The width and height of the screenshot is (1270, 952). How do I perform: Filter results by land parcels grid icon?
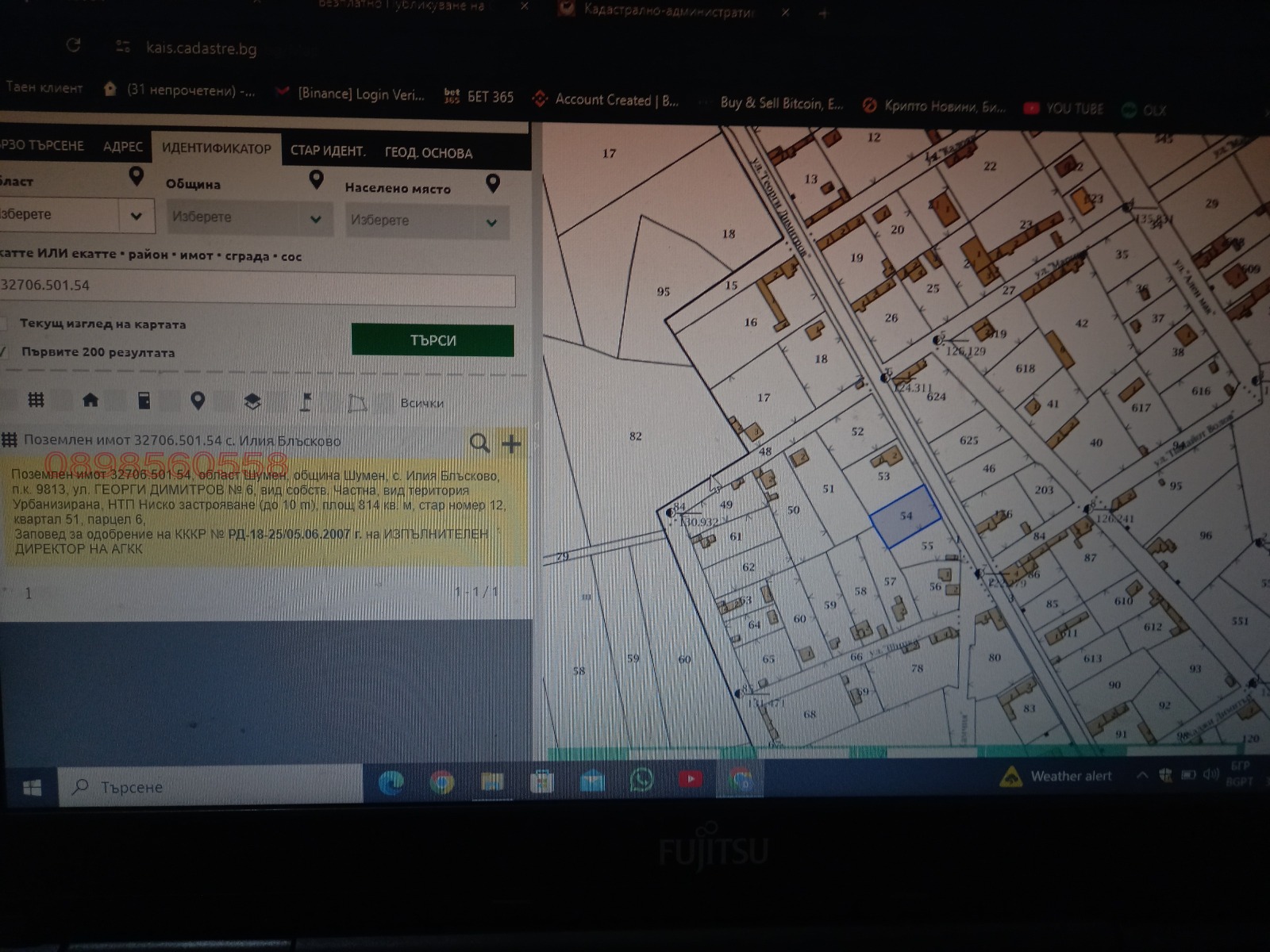tap(36, 400)
